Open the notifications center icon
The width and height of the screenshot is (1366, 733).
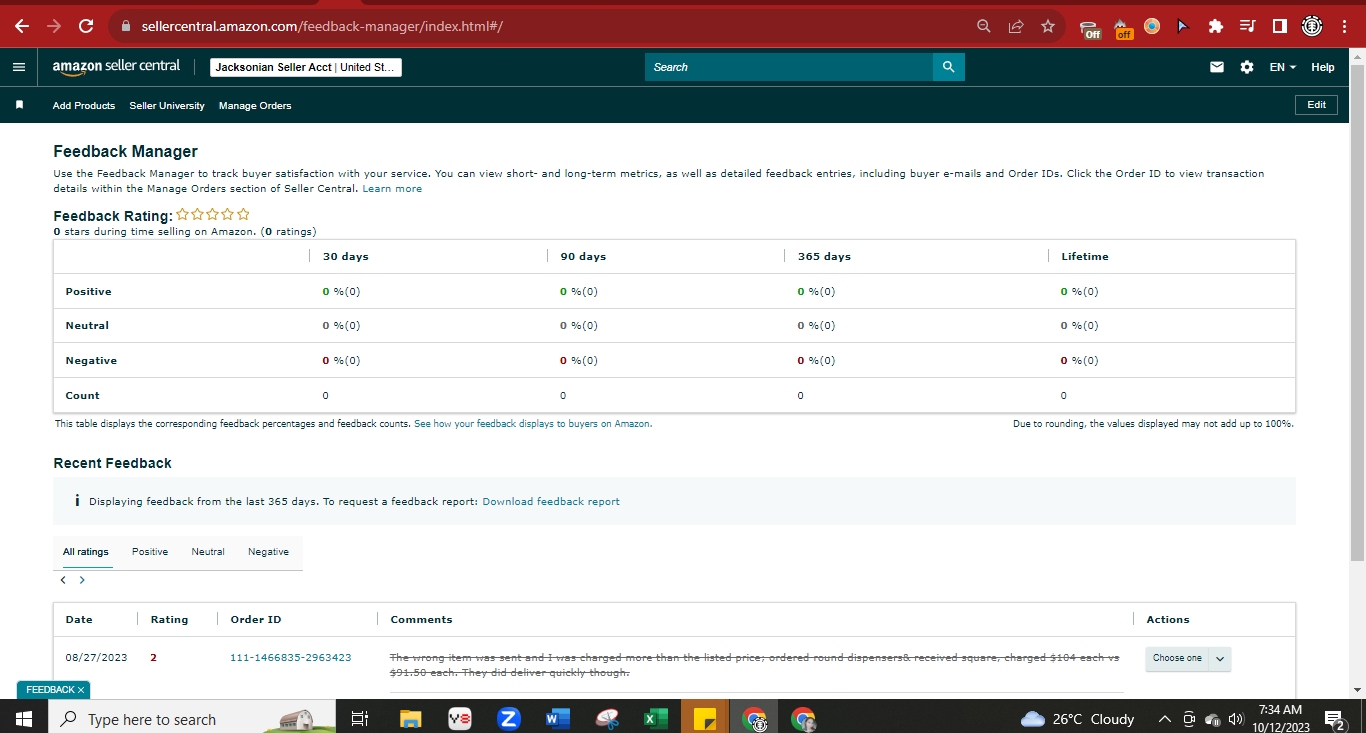(x=1333, y=718)
